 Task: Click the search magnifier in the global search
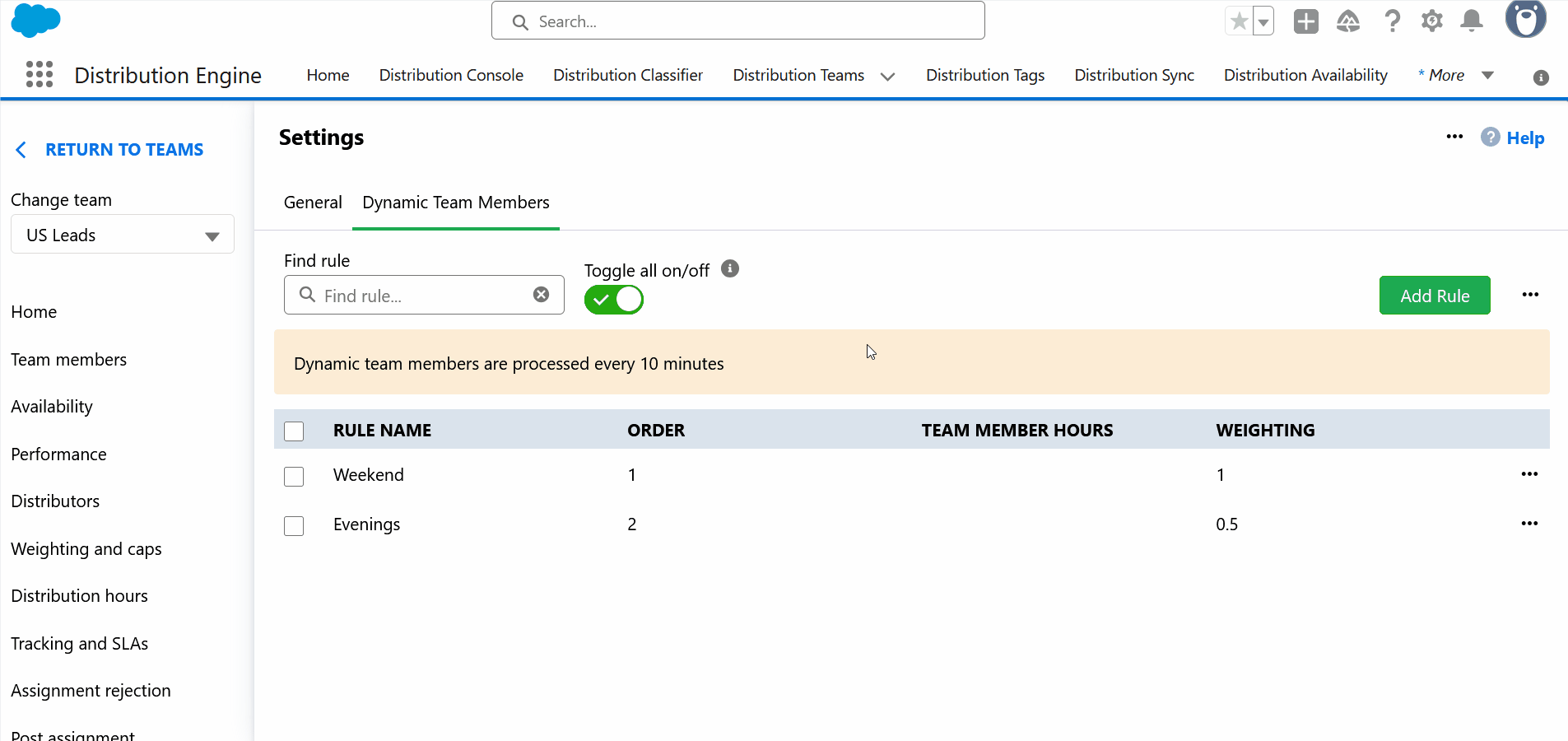520,22
